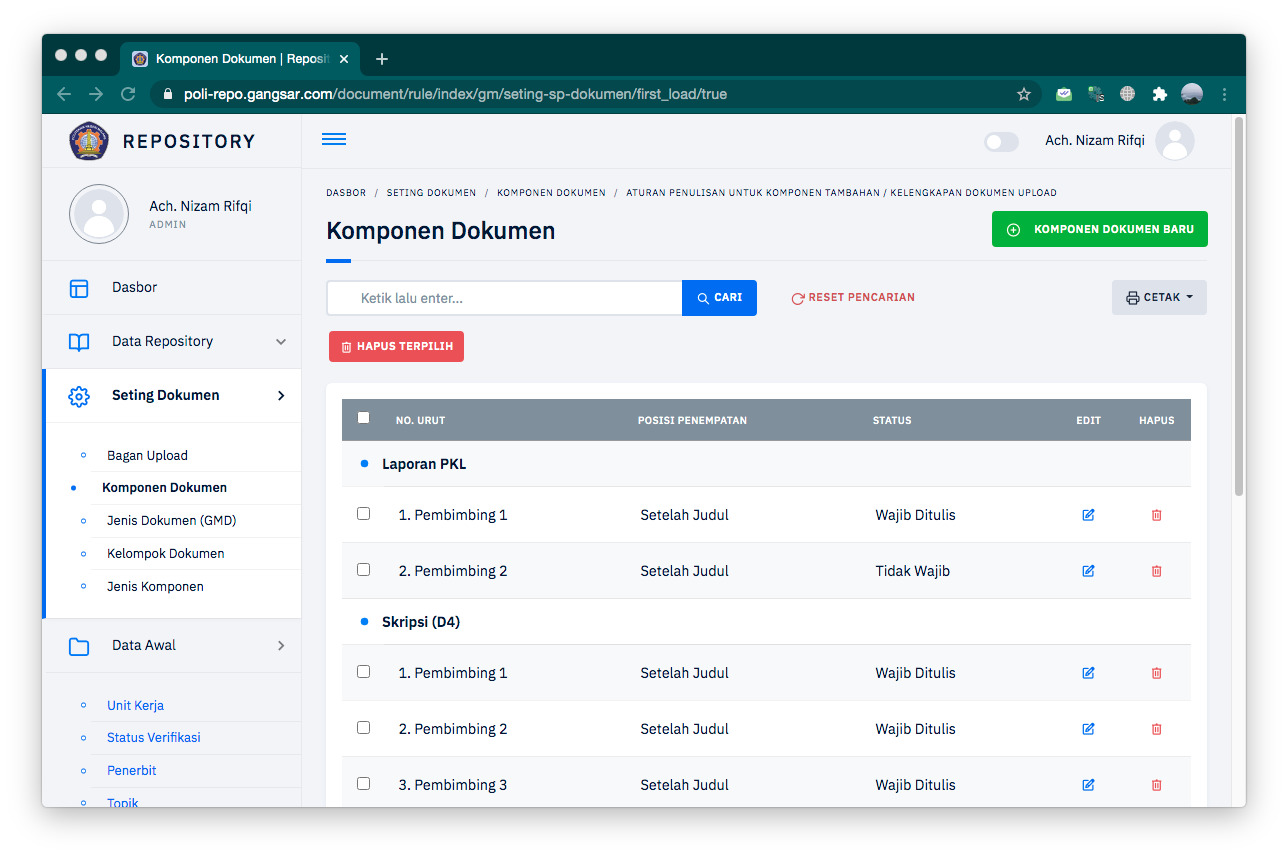Go to Dasbor in the sidebar

[x=134, y=288]
